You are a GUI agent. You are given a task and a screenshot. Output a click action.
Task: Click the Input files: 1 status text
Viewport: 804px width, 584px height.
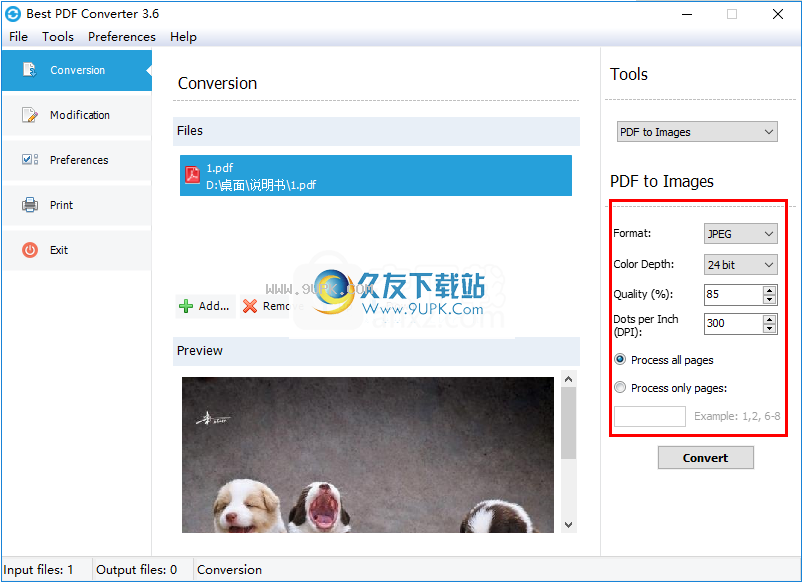(38, 570)
